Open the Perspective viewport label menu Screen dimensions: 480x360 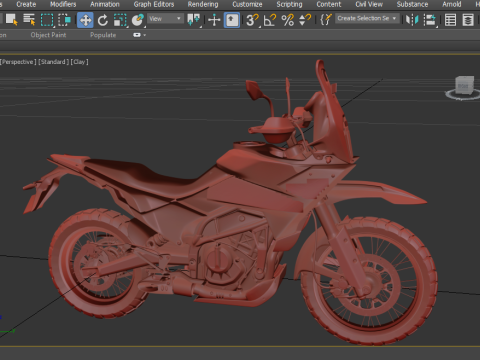point(18,62)
